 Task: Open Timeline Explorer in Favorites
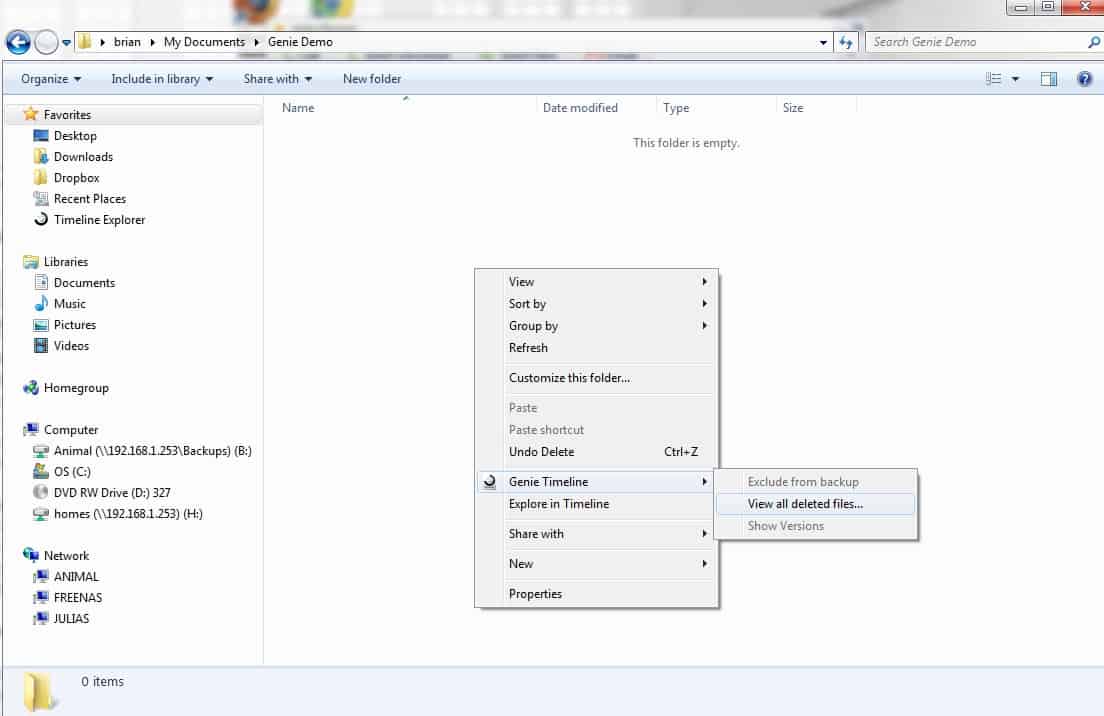[x=99, y=220]
